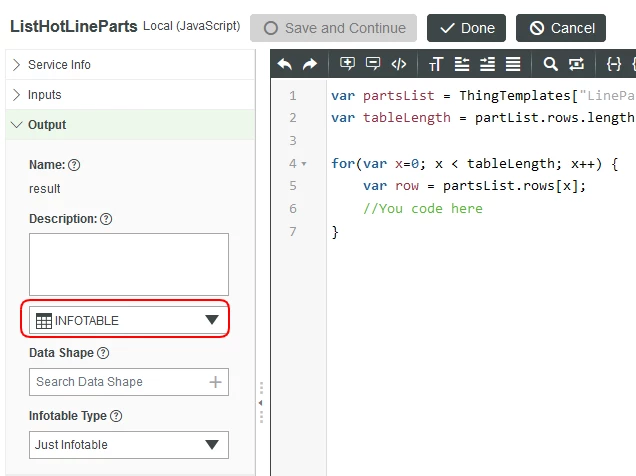
Task: Click the Cancel button
Action: coord(561,28)
